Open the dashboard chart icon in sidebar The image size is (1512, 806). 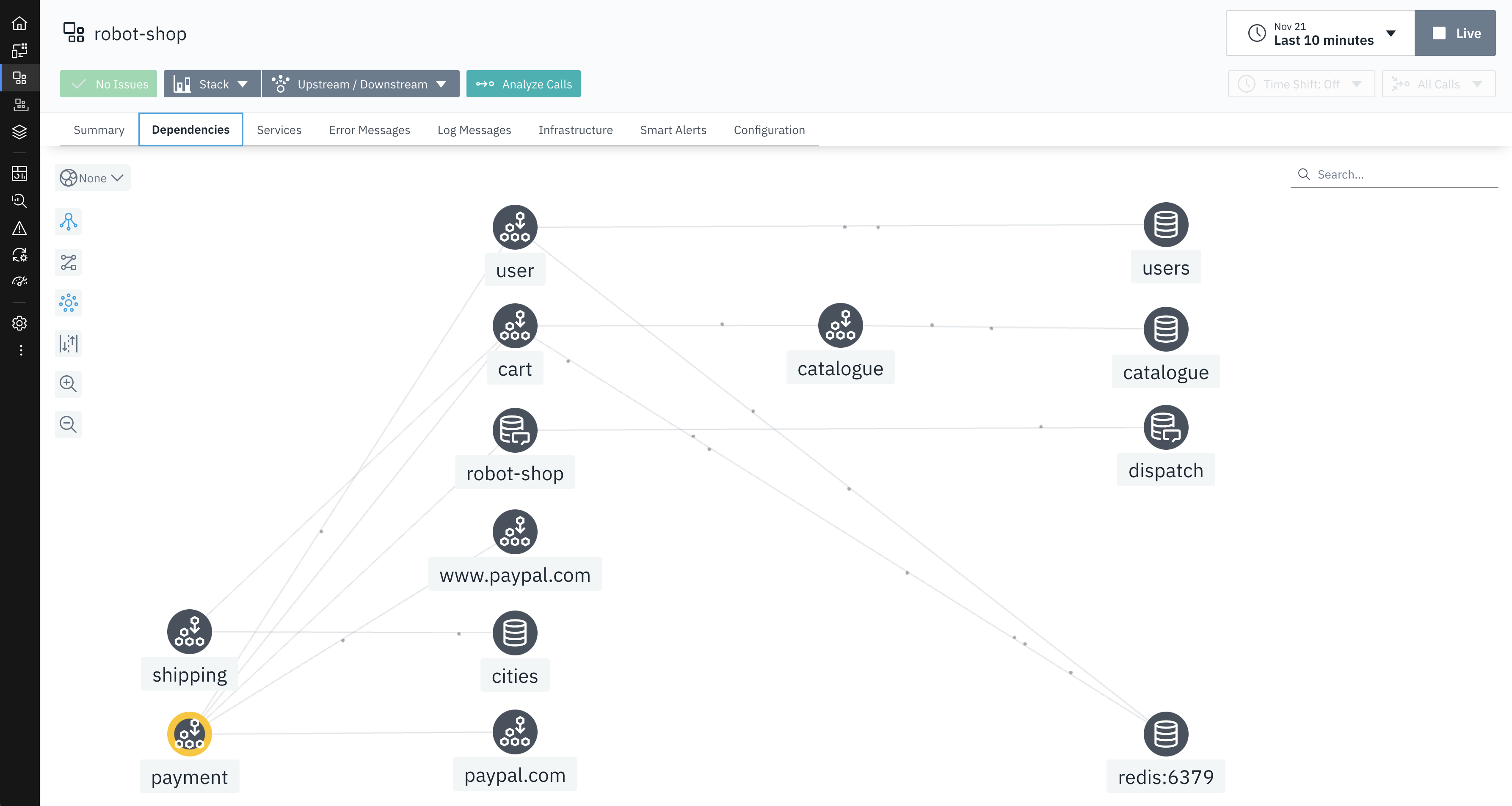(19, 173)
